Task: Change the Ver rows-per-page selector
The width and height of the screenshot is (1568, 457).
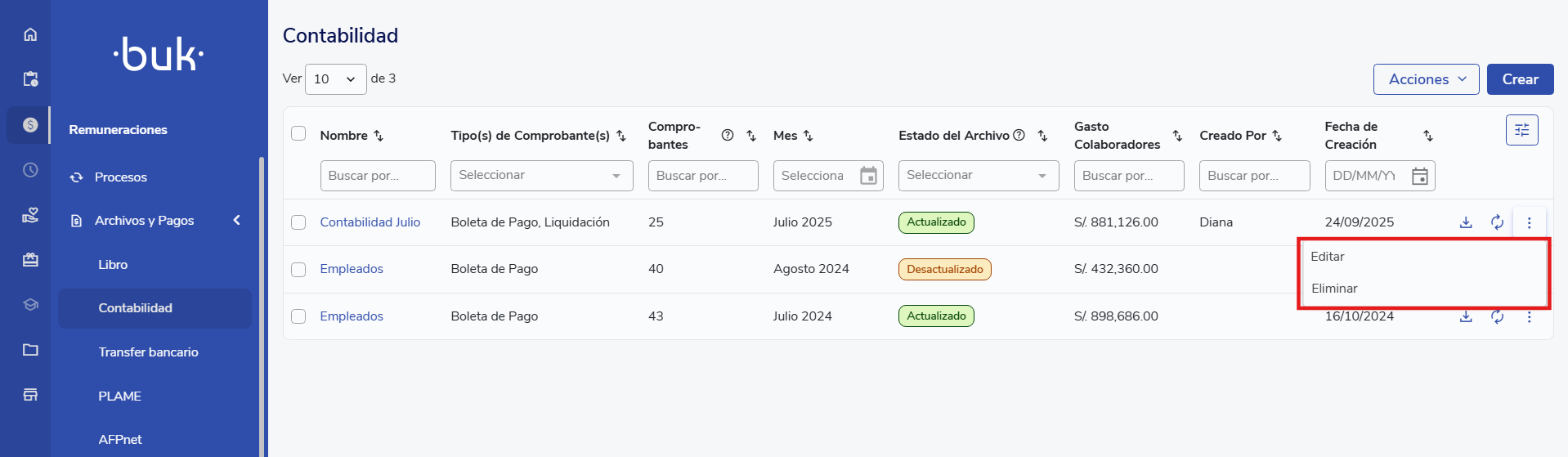Action: [x=335, y=79]
